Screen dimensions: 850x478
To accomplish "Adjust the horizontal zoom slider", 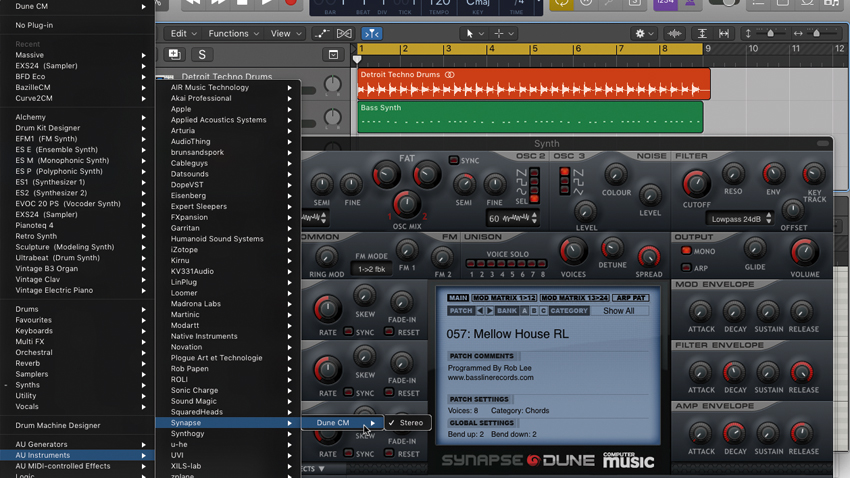I will pos(816,34).
